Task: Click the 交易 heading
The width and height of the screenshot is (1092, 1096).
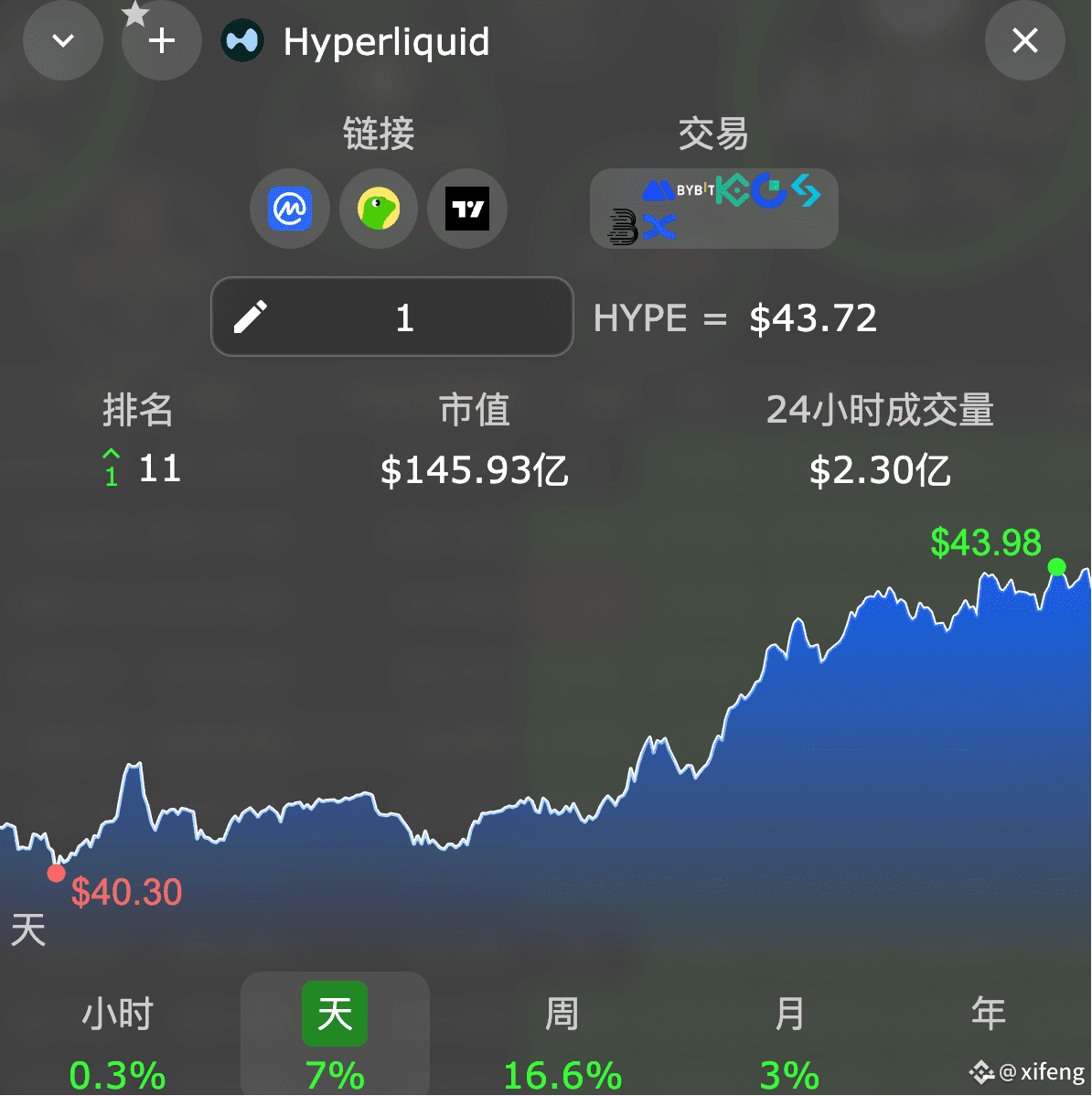Action: pyautogui.click(x=713, y=134)
